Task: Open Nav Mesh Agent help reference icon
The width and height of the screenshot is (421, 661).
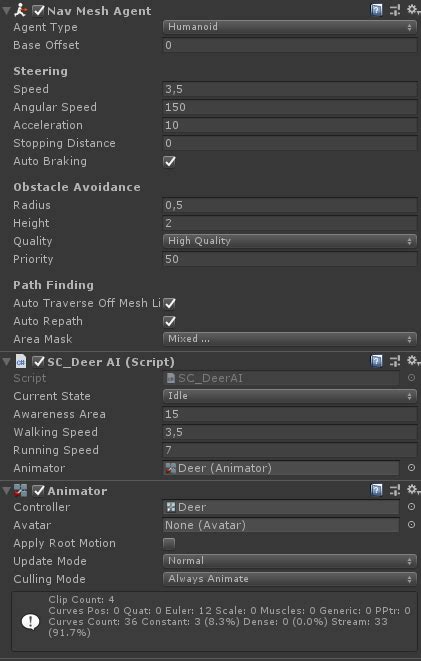Action: tap(376, 10)
